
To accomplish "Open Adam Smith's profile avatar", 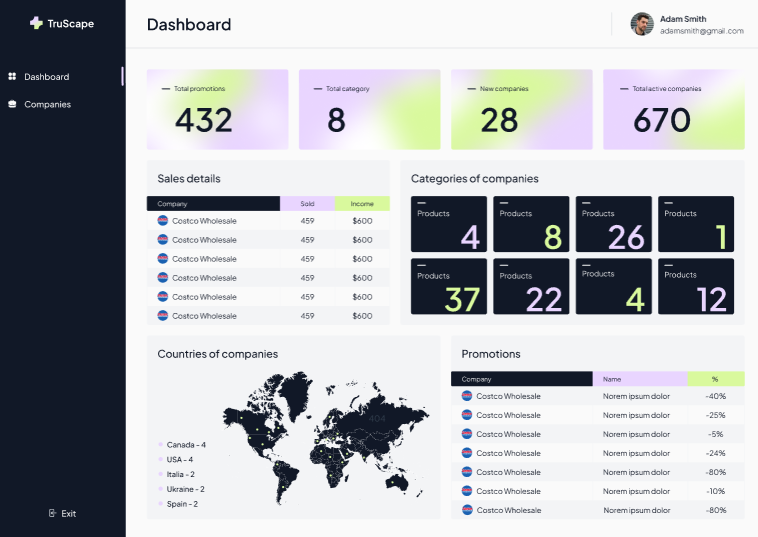I will point(642,24).
